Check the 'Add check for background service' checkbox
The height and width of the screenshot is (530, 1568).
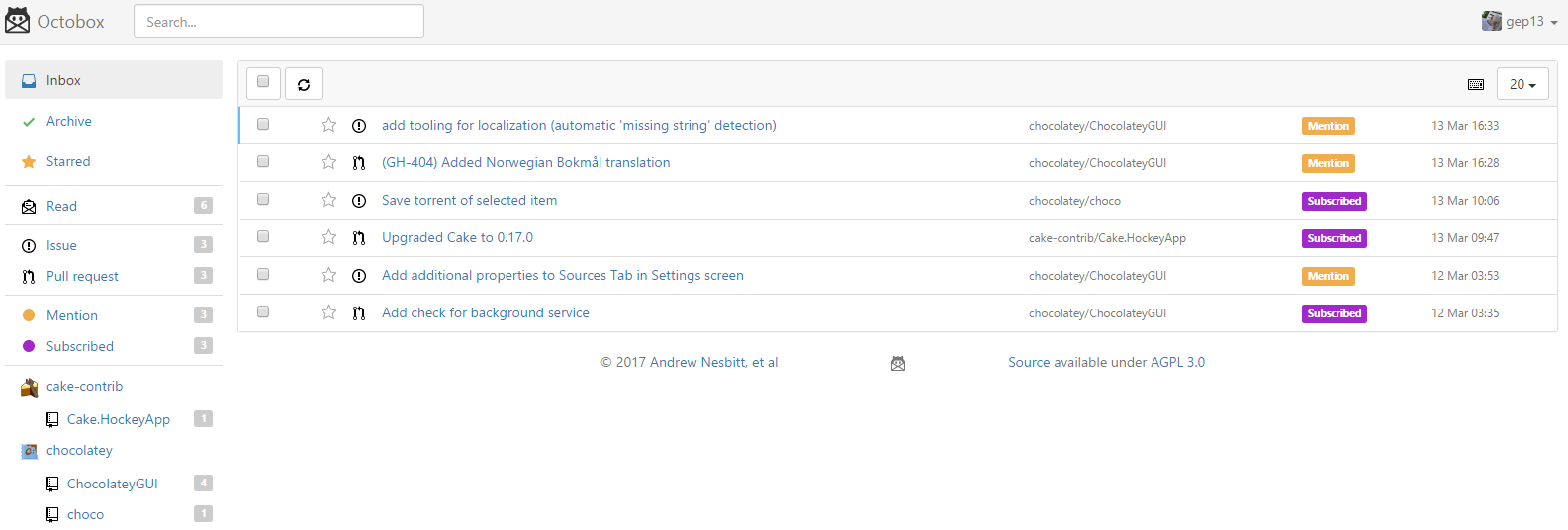pos(263,311)
